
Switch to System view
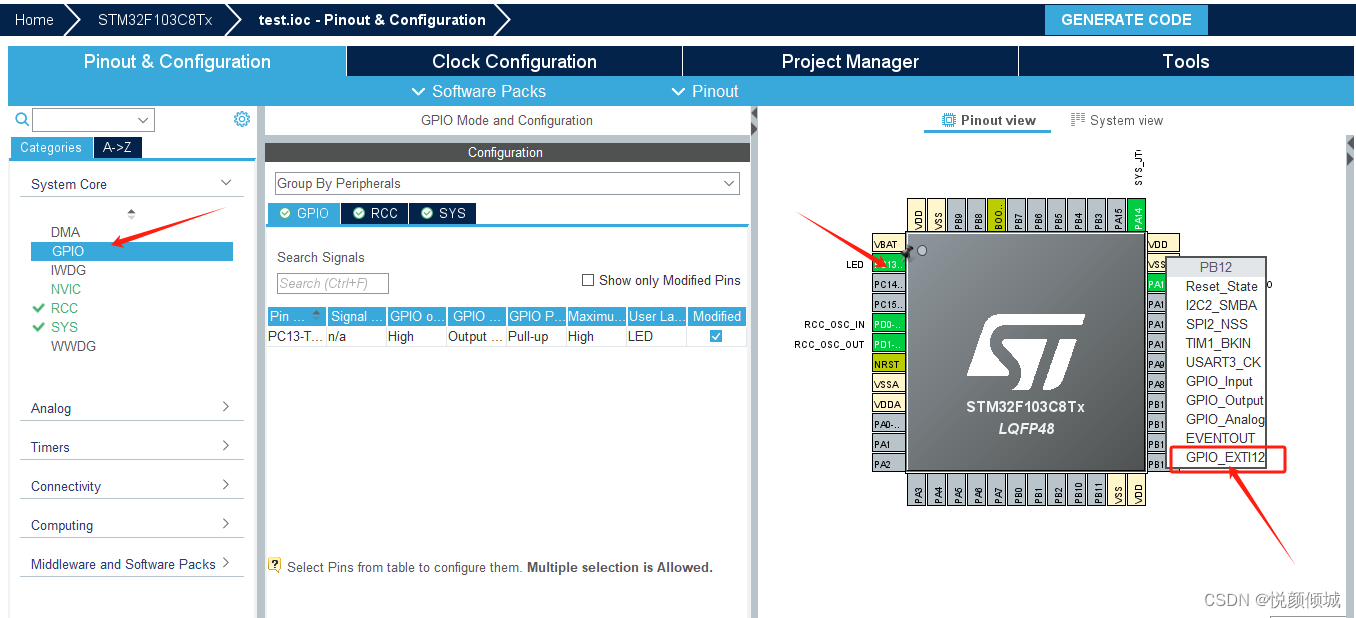pos(1117,120)
